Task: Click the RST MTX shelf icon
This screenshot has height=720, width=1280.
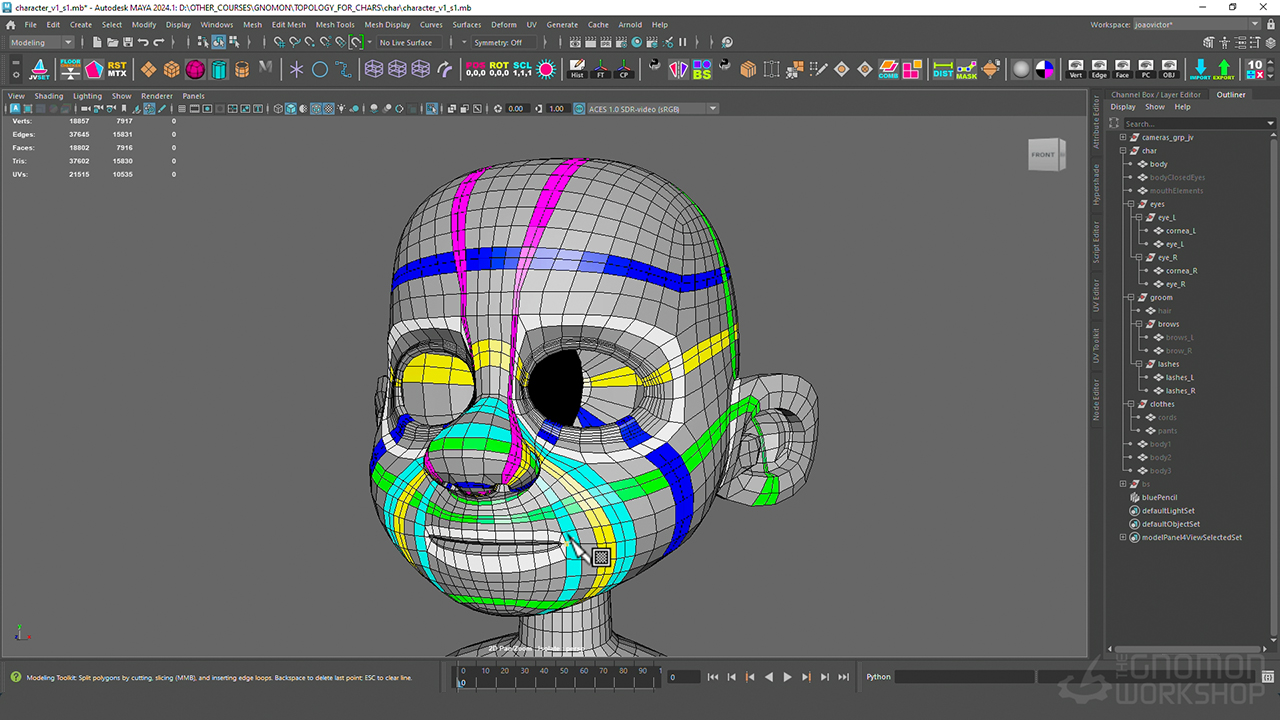Action: pos(117,69)
